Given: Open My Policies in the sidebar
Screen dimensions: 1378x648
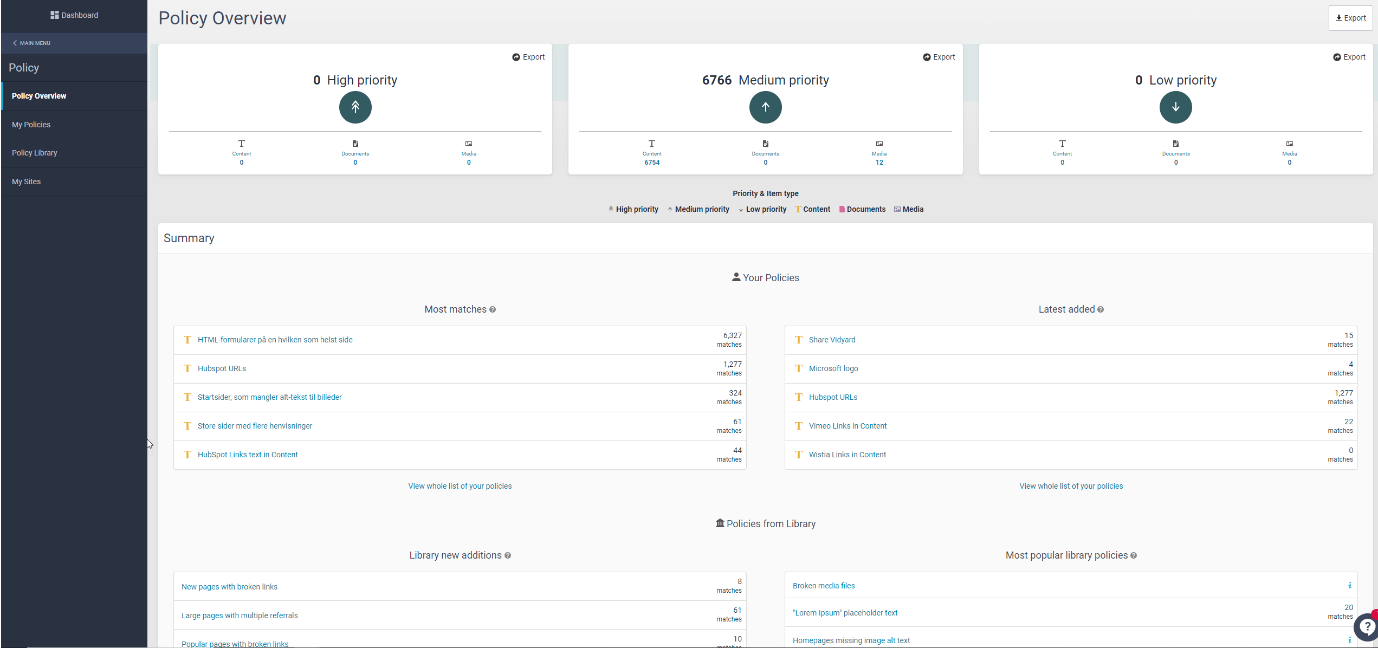Looking at the screenshot, I should click(x=31, y=125).
